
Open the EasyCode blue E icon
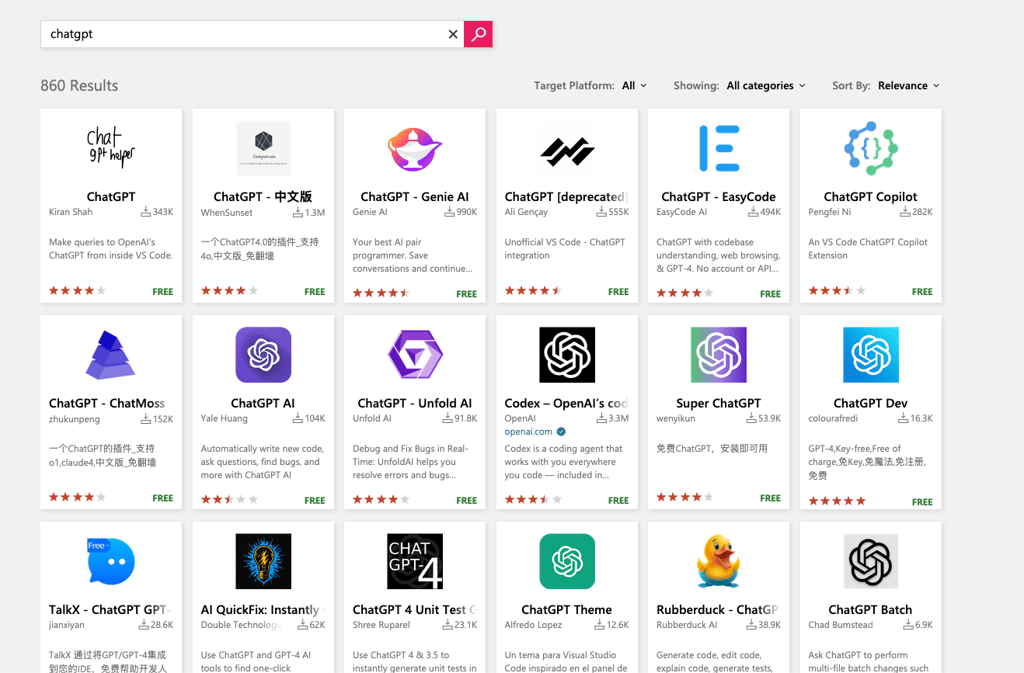tap(719, 148)
